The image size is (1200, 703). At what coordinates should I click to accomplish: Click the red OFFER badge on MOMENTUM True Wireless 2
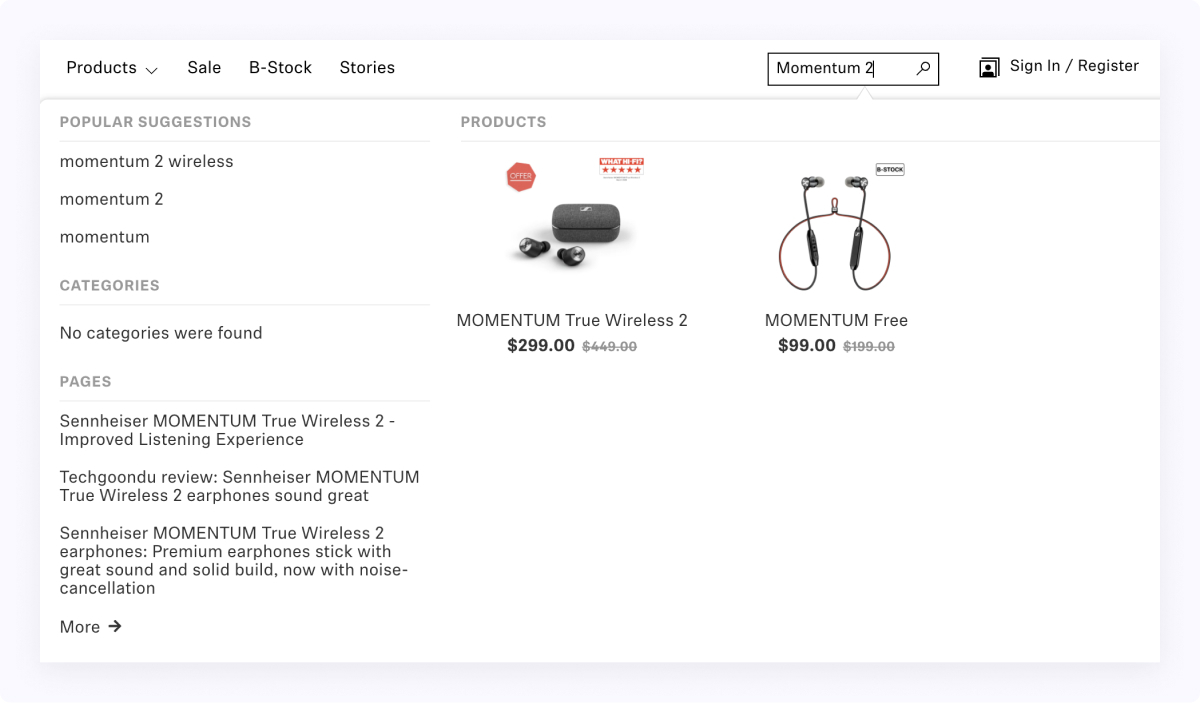pyautogui.click(x=521, y=176)
